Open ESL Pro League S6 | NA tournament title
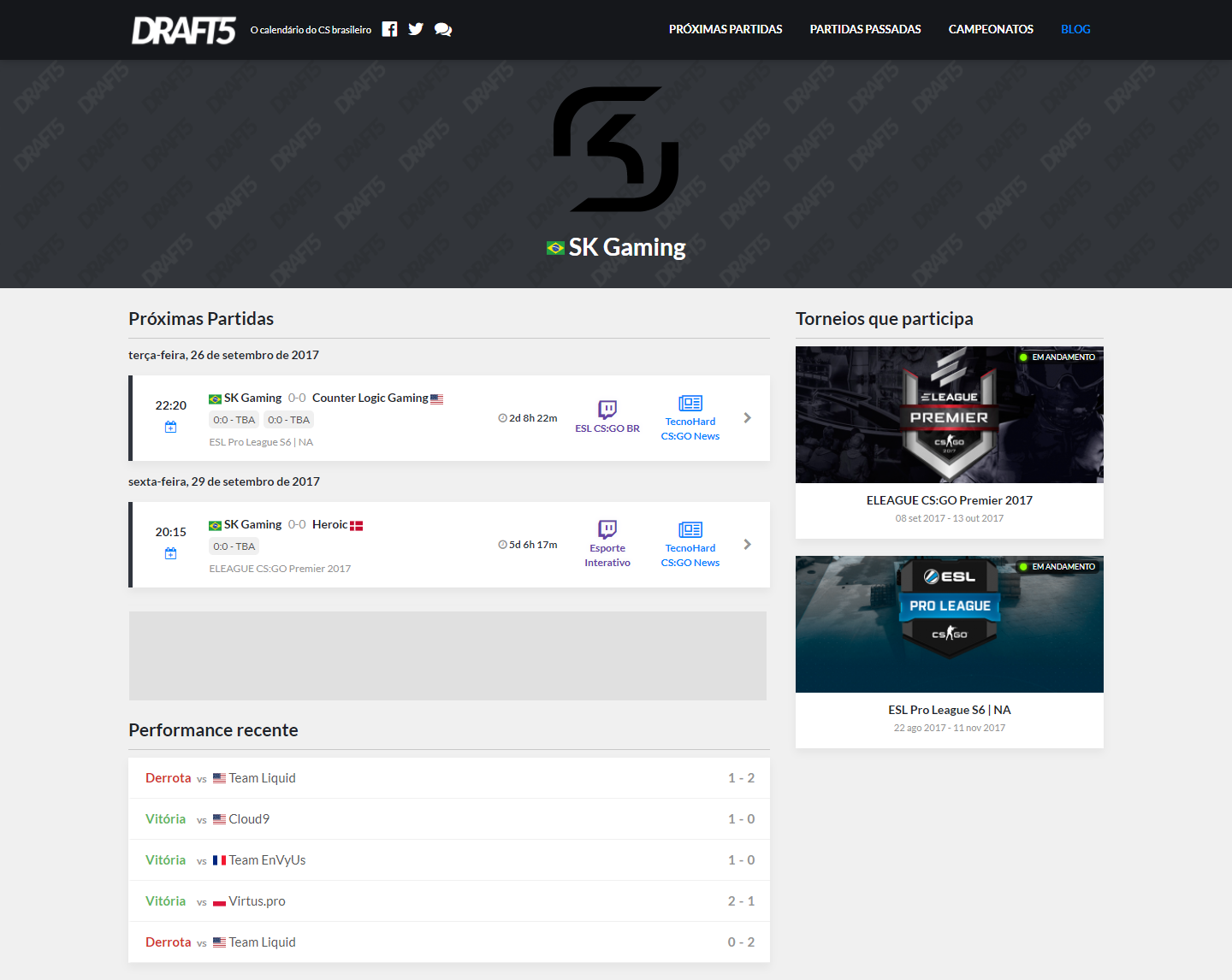 (x=950, y=710)
